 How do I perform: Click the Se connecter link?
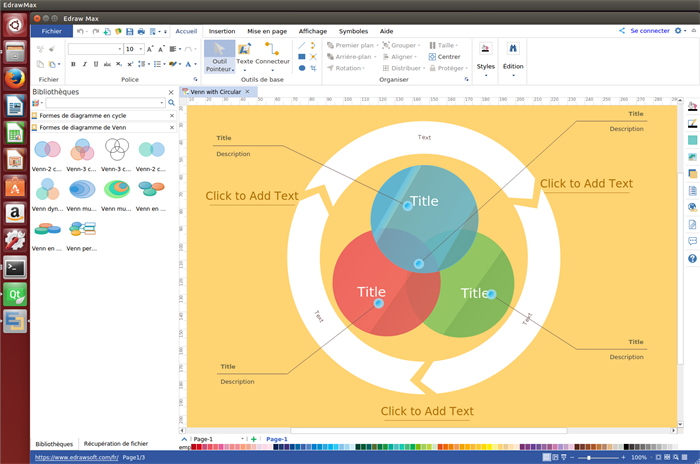[650, 31]
